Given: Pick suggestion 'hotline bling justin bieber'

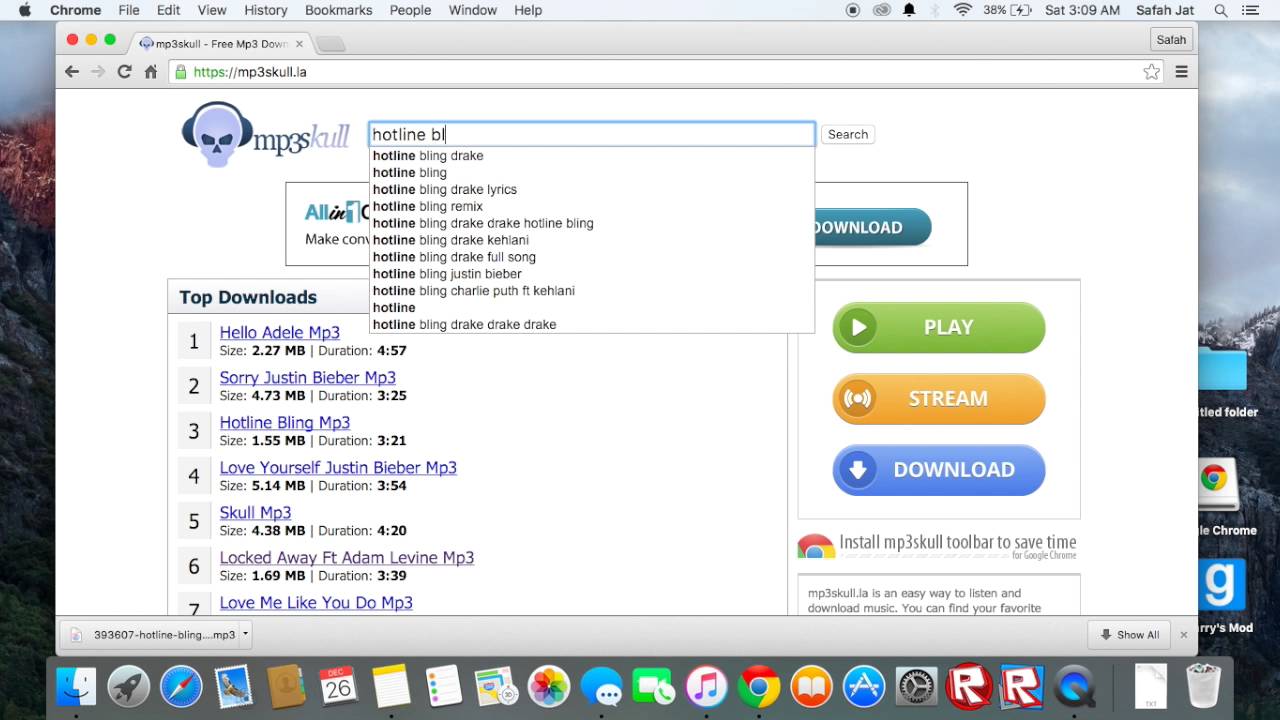Looking at the screenshot, I should 447,273.
